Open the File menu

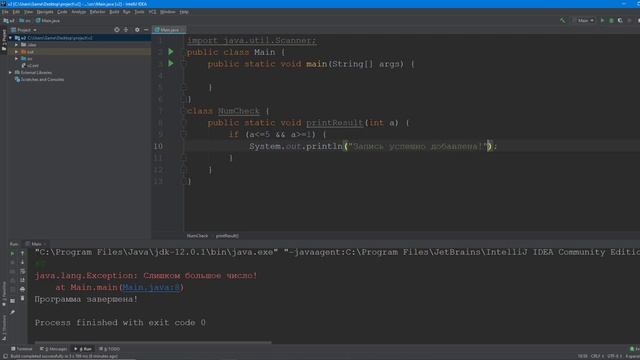click(5, 12)
